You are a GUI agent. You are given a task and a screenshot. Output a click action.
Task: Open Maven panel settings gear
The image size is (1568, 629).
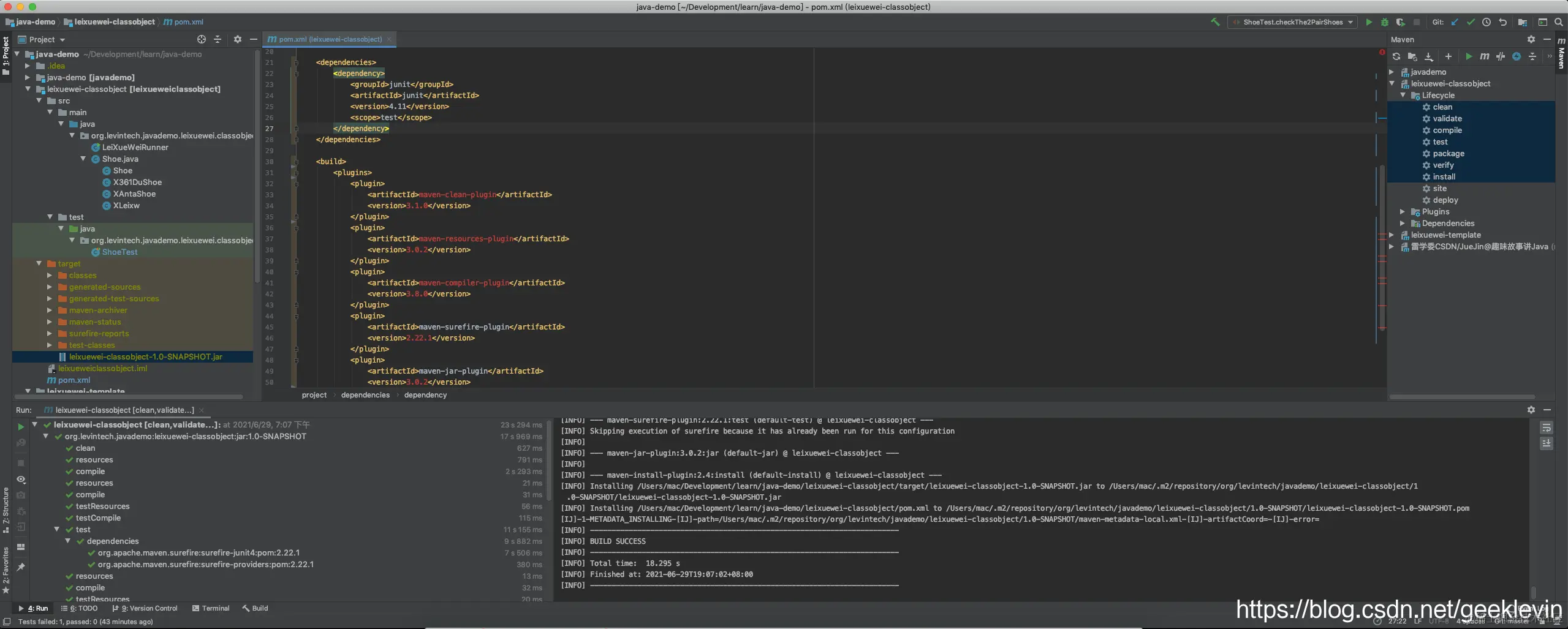pyautogui.click(x=1531, y=39)
